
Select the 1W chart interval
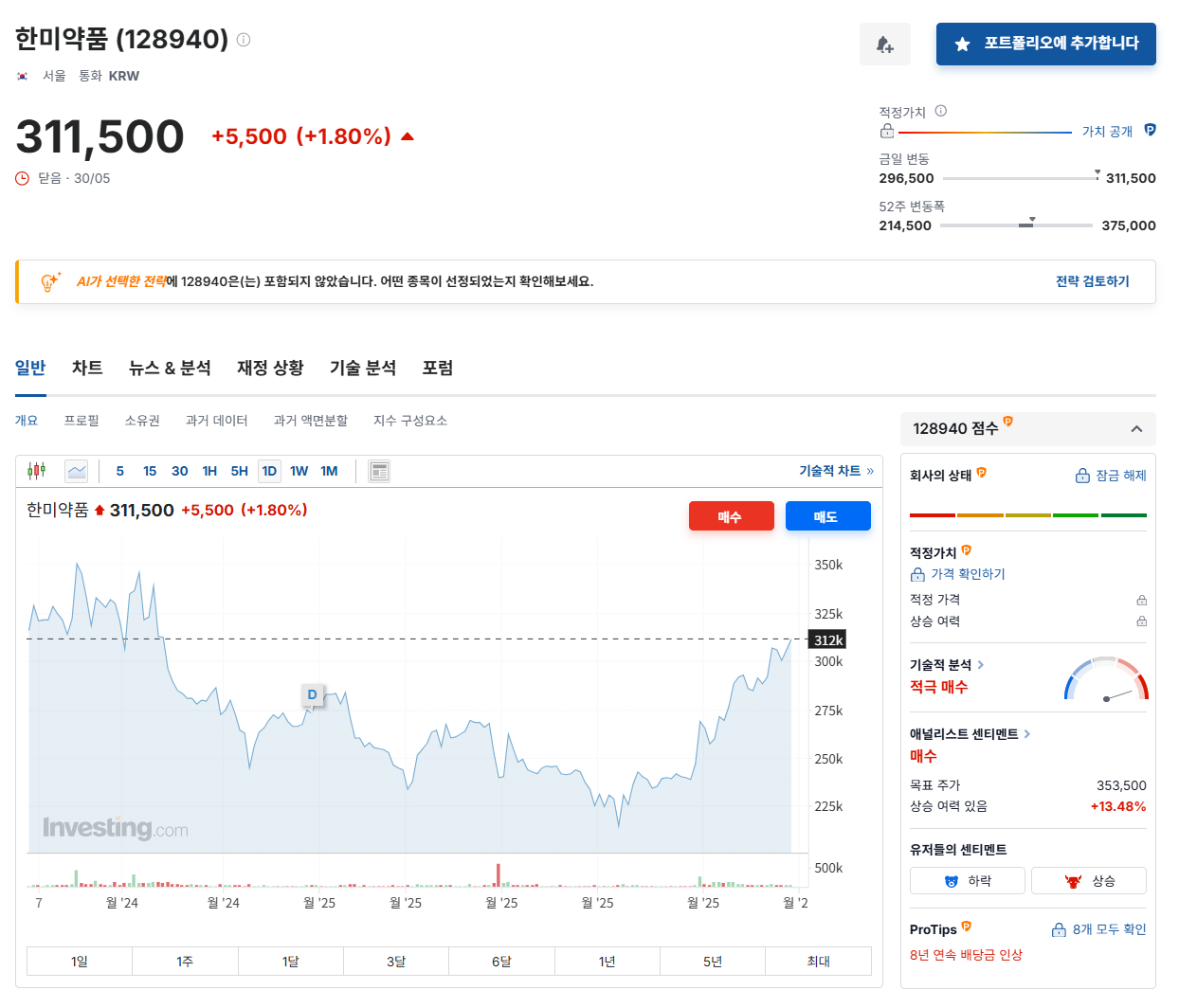point(299,471)
